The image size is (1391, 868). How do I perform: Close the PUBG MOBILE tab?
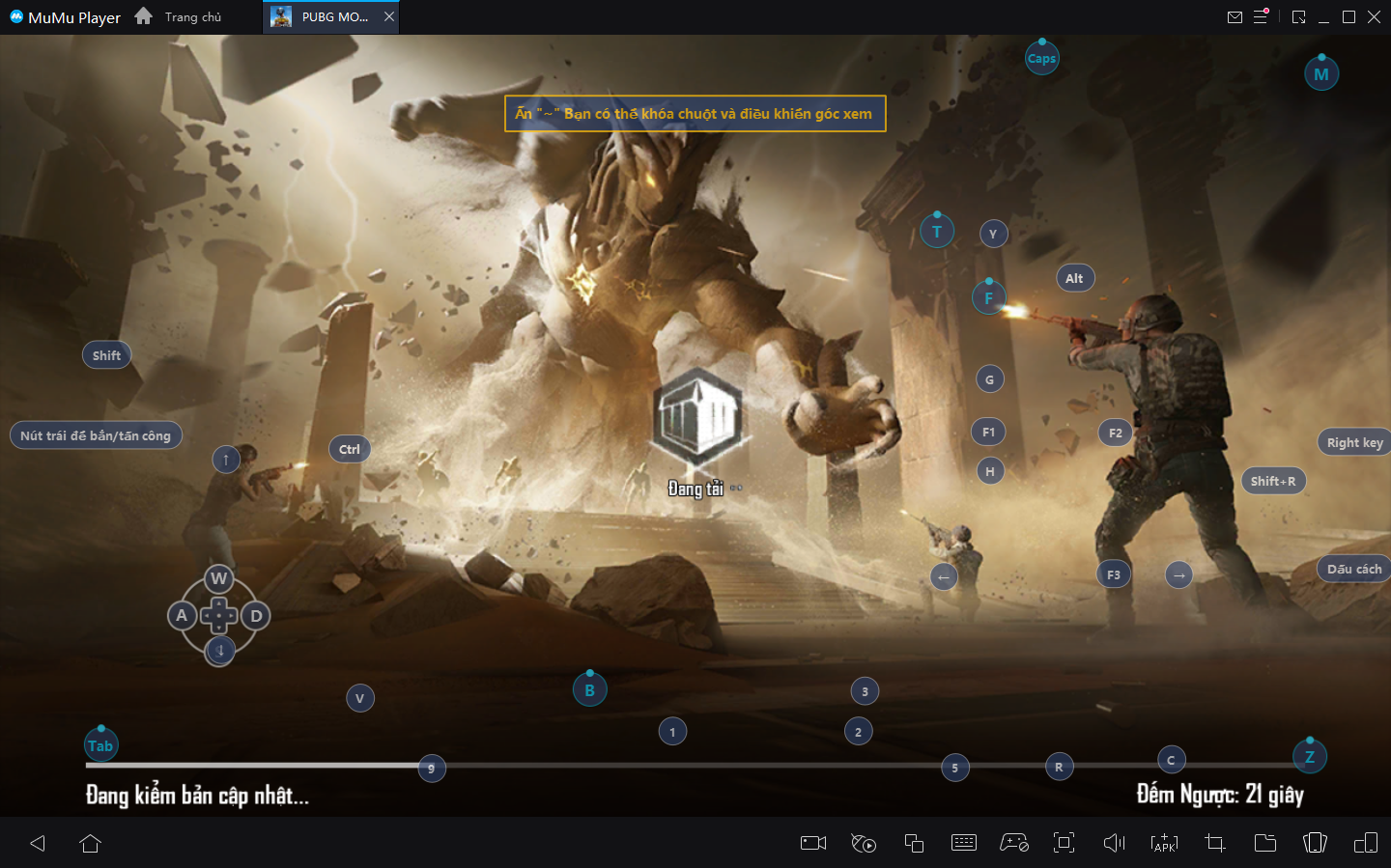(x=389, y=16)
